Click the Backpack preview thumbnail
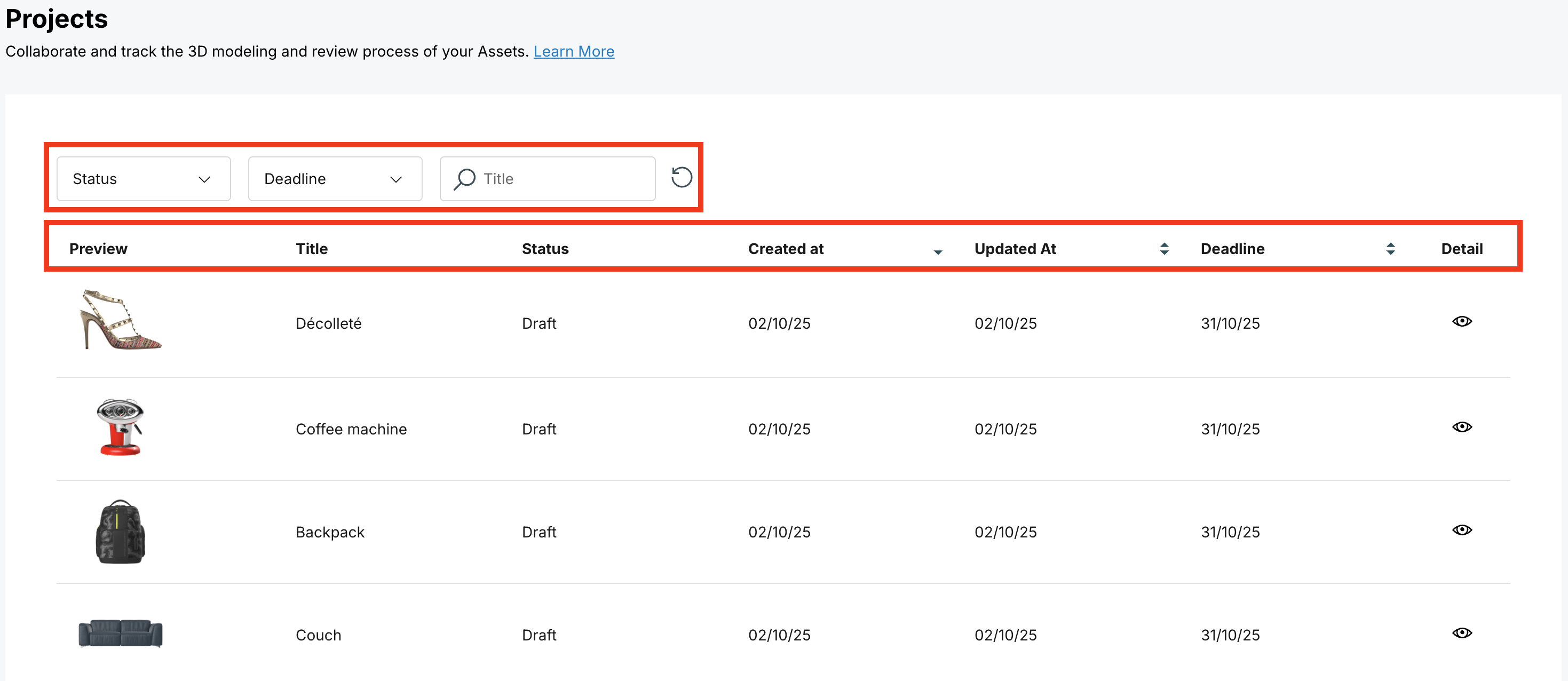Image resolution: width=1568 pixels, height=681 pixels. 121,532
